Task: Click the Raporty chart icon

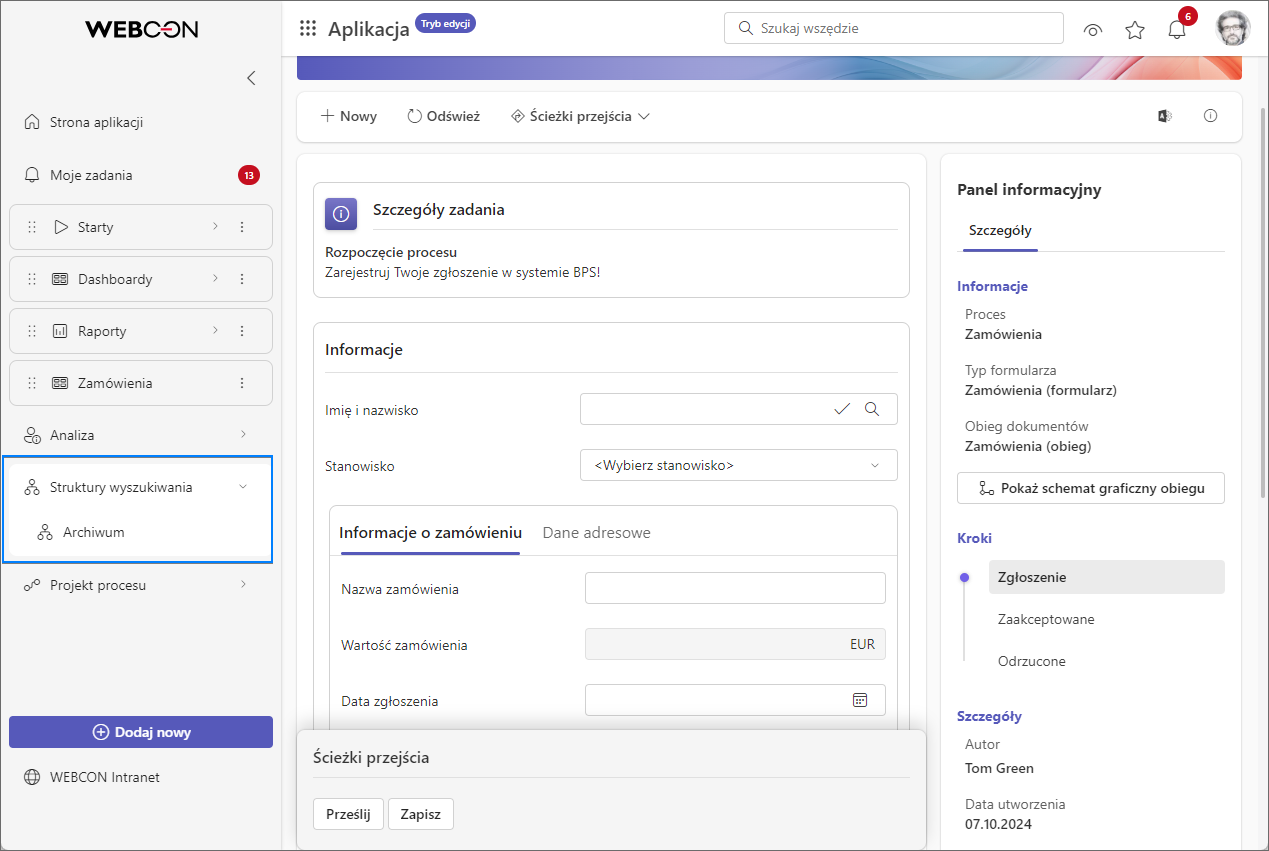Action: click(60, 331)
